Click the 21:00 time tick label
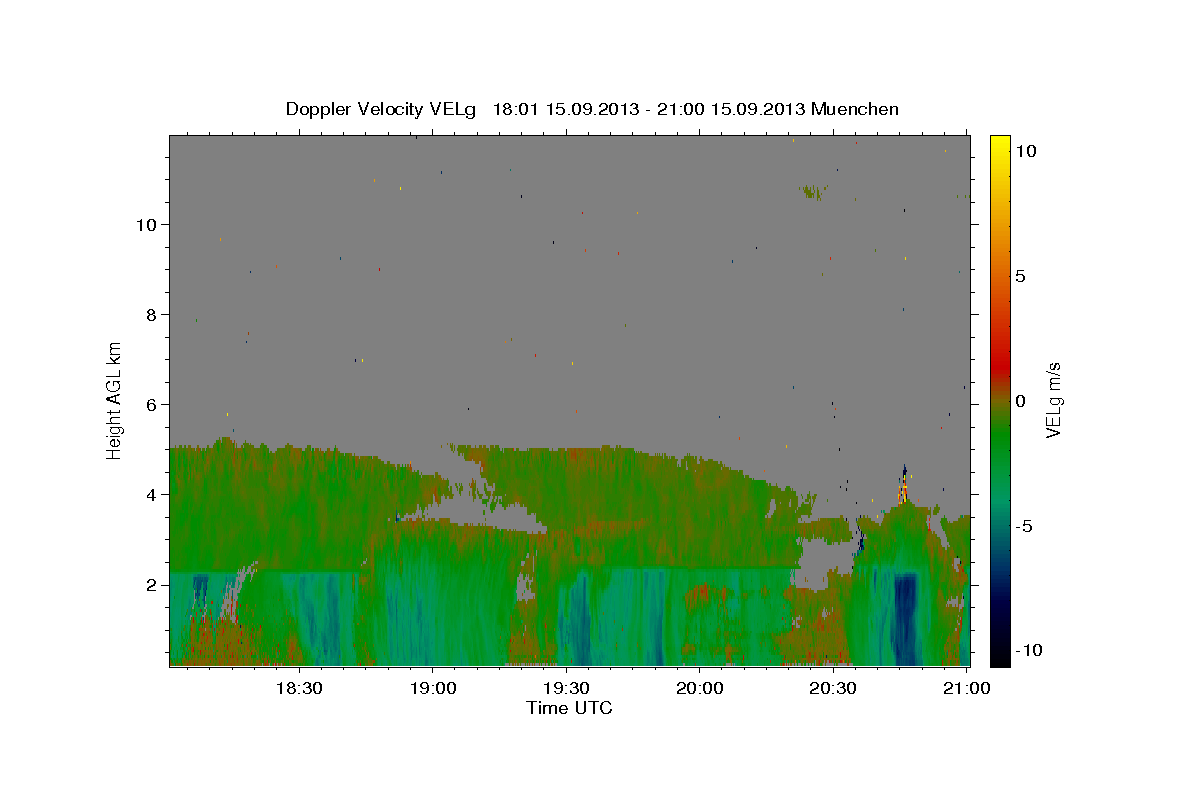 tap(967, 688)
